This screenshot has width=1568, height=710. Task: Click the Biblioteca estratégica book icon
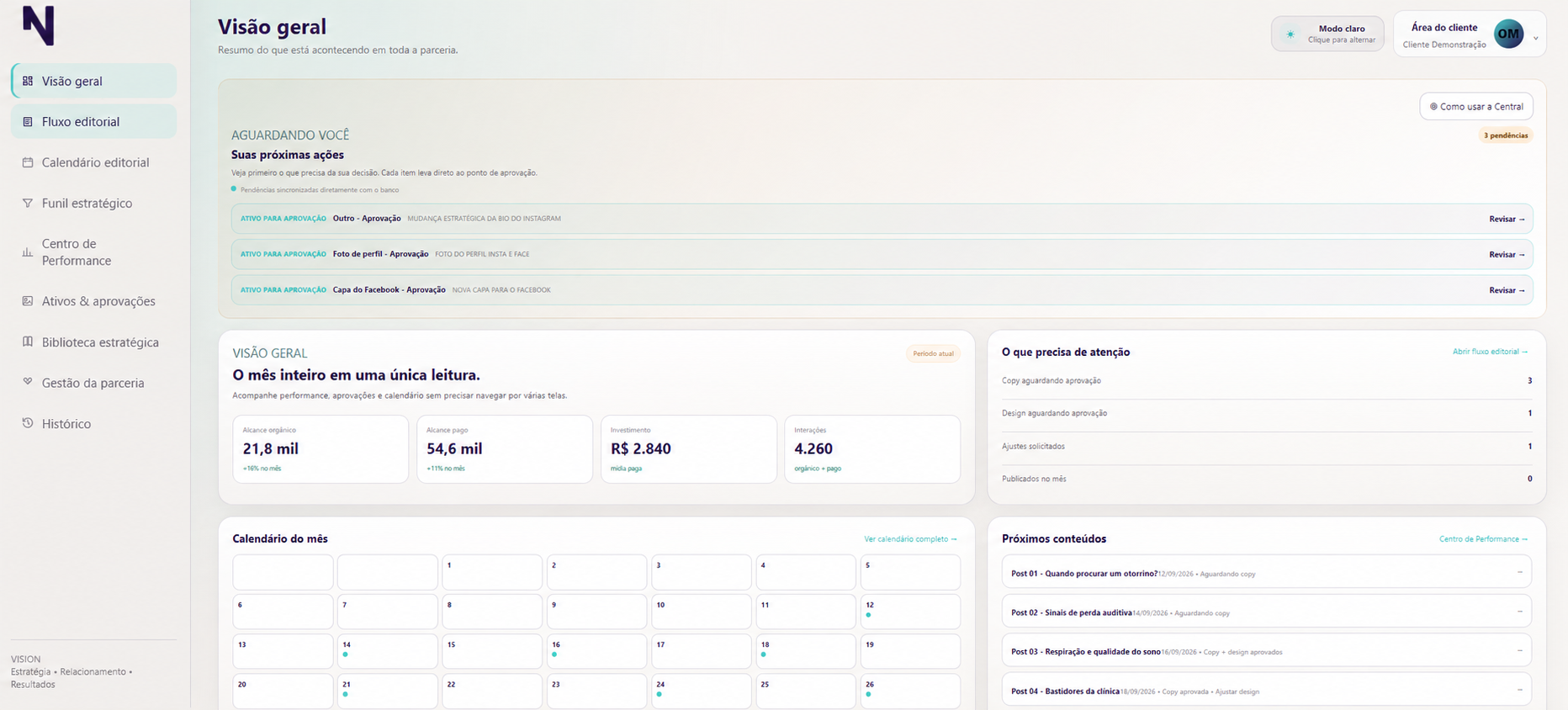pos(28,342)
